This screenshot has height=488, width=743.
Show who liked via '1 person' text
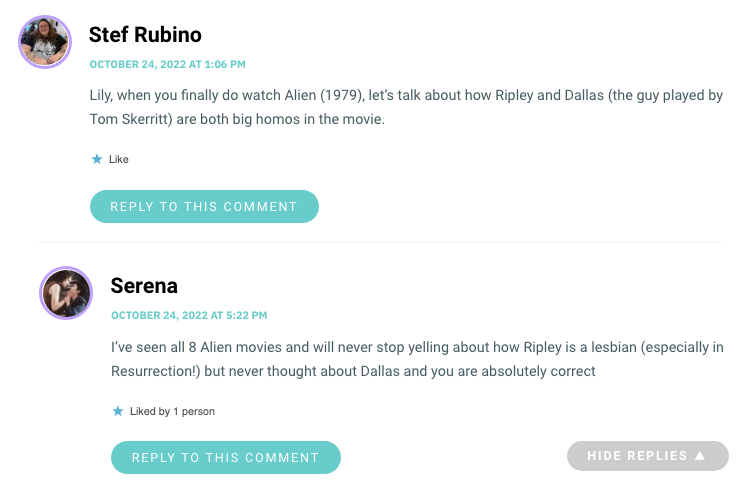pos(194,411)
